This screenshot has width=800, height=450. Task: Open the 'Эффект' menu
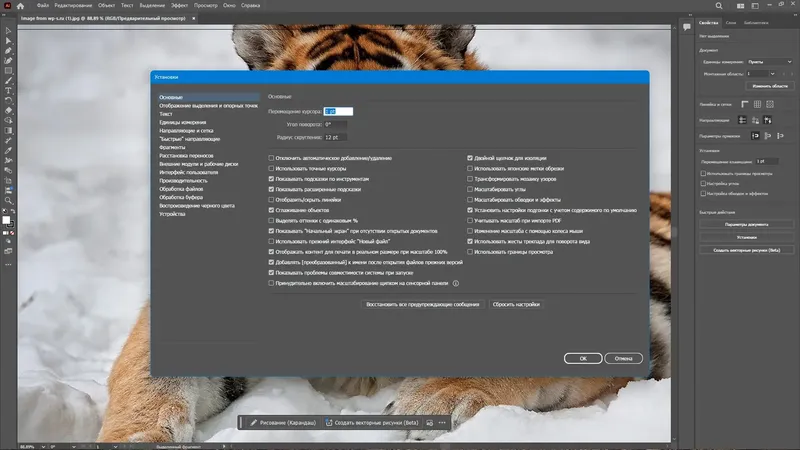pyautogui.click(x=179, y=6)
